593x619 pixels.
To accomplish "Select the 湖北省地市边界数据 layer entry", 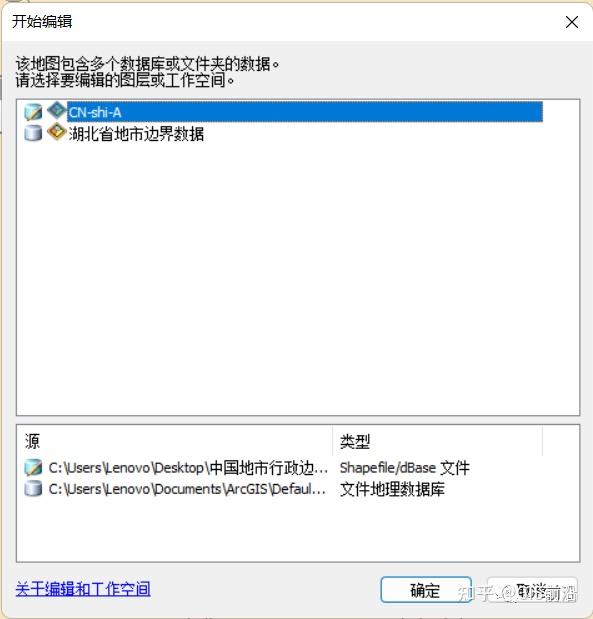I will [x=136, y=134].
